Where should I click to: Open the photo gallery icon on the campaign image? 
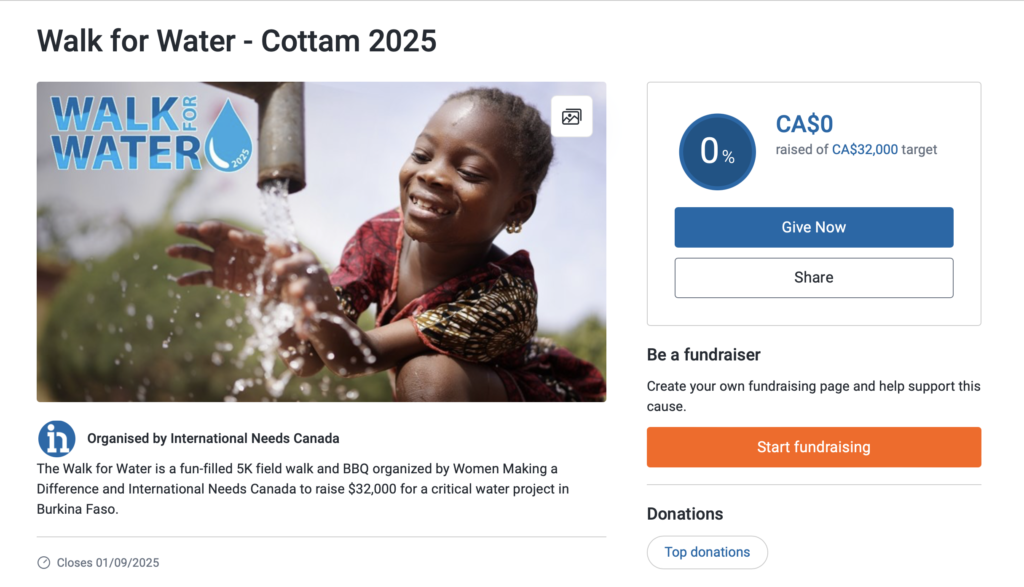[x=572, y=117]
